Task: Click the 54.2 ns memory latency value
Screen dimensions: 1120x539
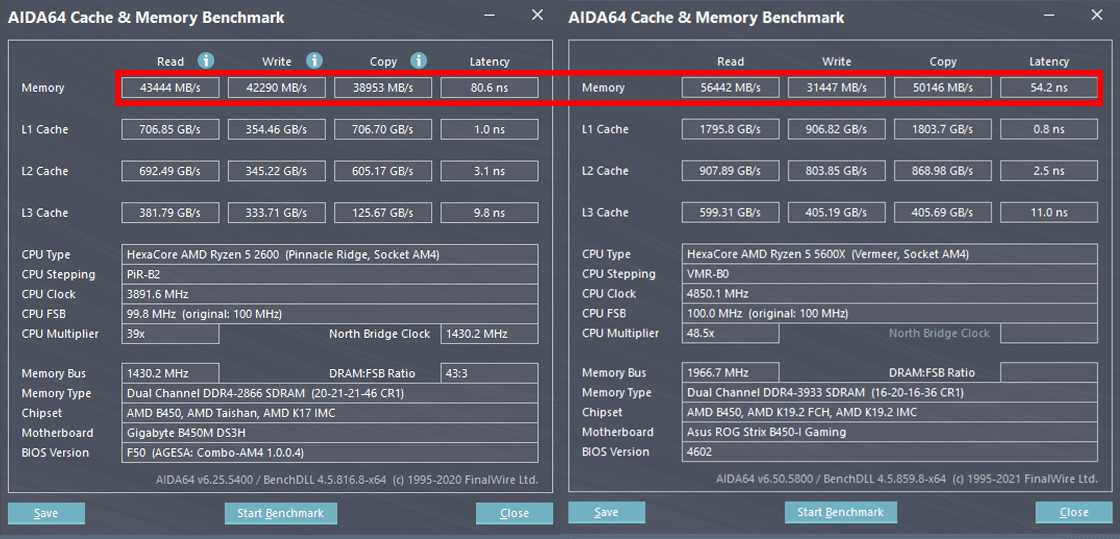Action: tap(1048, 88)
